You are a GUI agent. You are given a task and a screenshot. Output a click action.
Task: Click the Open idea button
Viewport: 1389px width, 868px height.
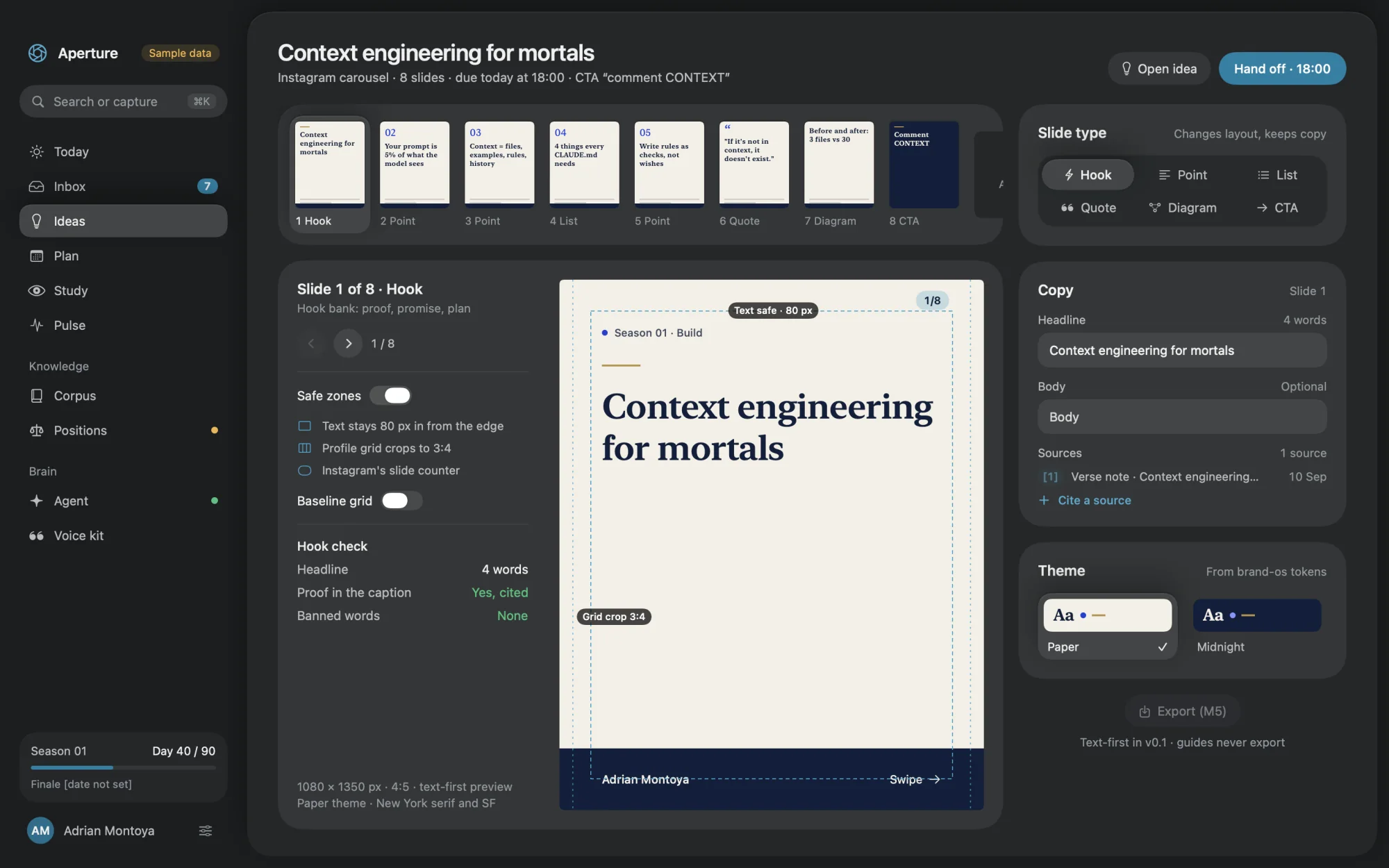coord(1159,68)
